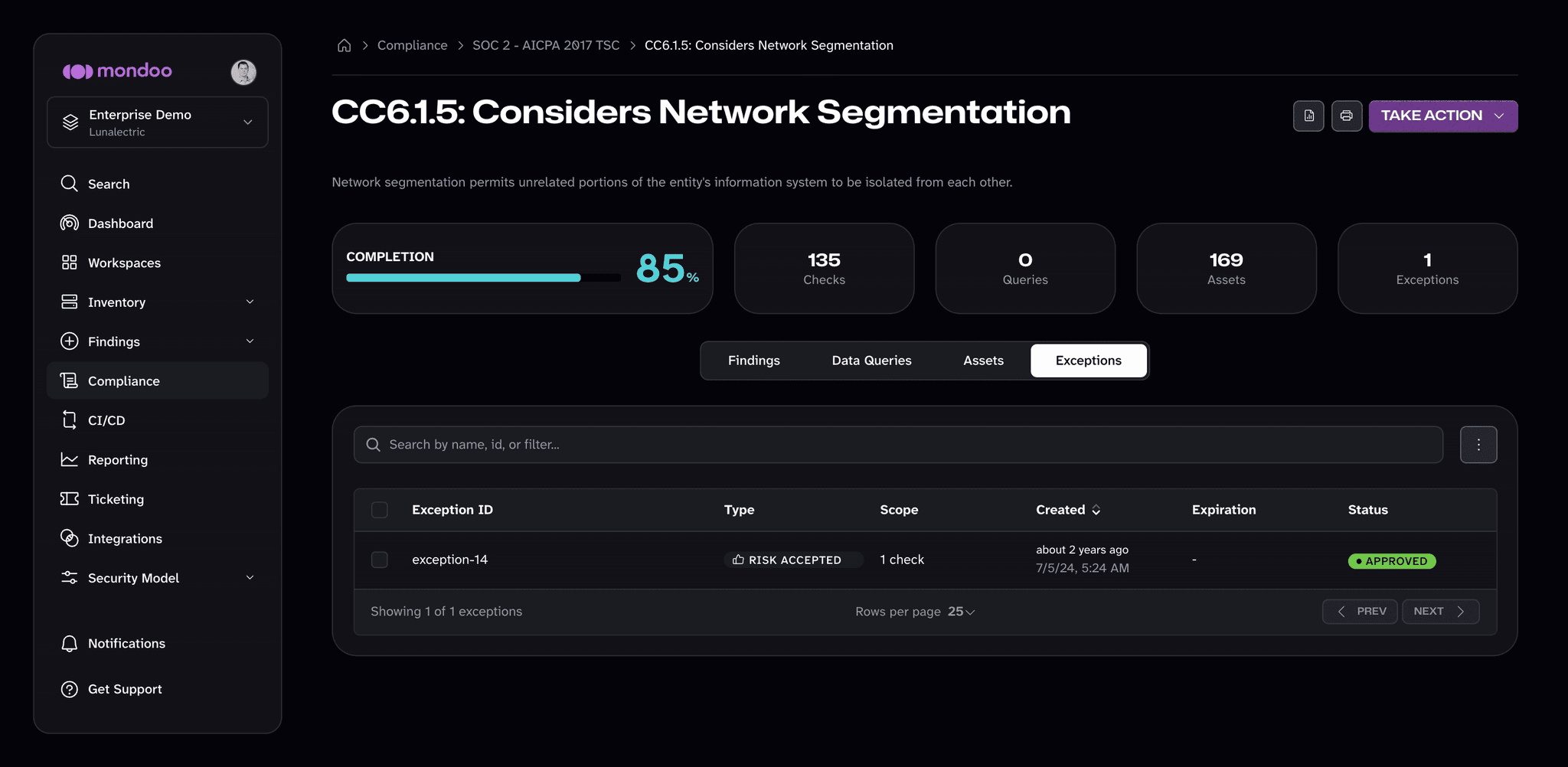Image resolution: width=1568 pixels, height=767 pixels.
Task: Open Notifications bell in sidebar
Action: click(x=70, y=644)
